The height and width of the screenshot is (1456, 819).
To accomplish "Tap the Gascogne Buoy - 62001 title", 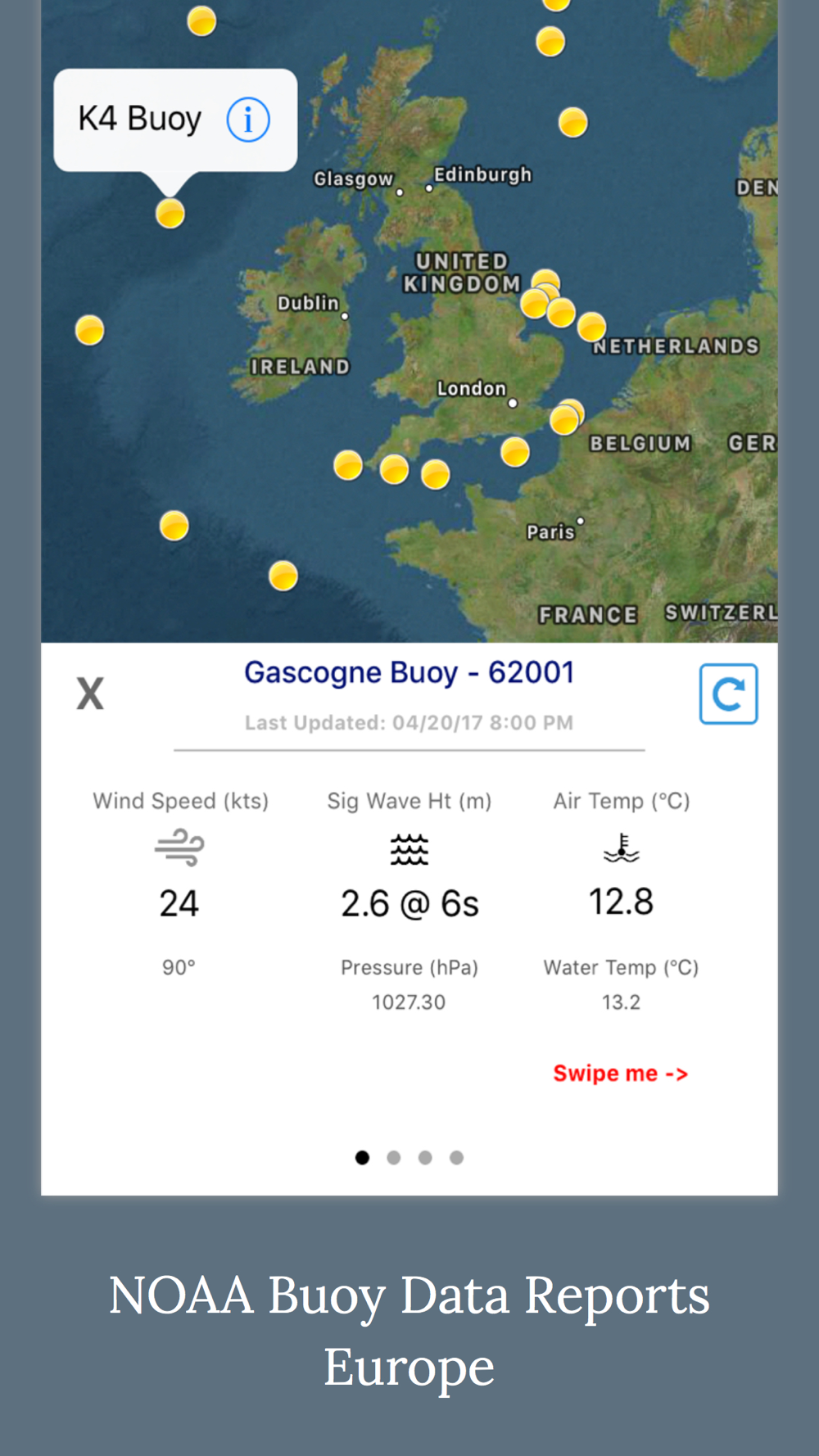I will click(409, 672).
